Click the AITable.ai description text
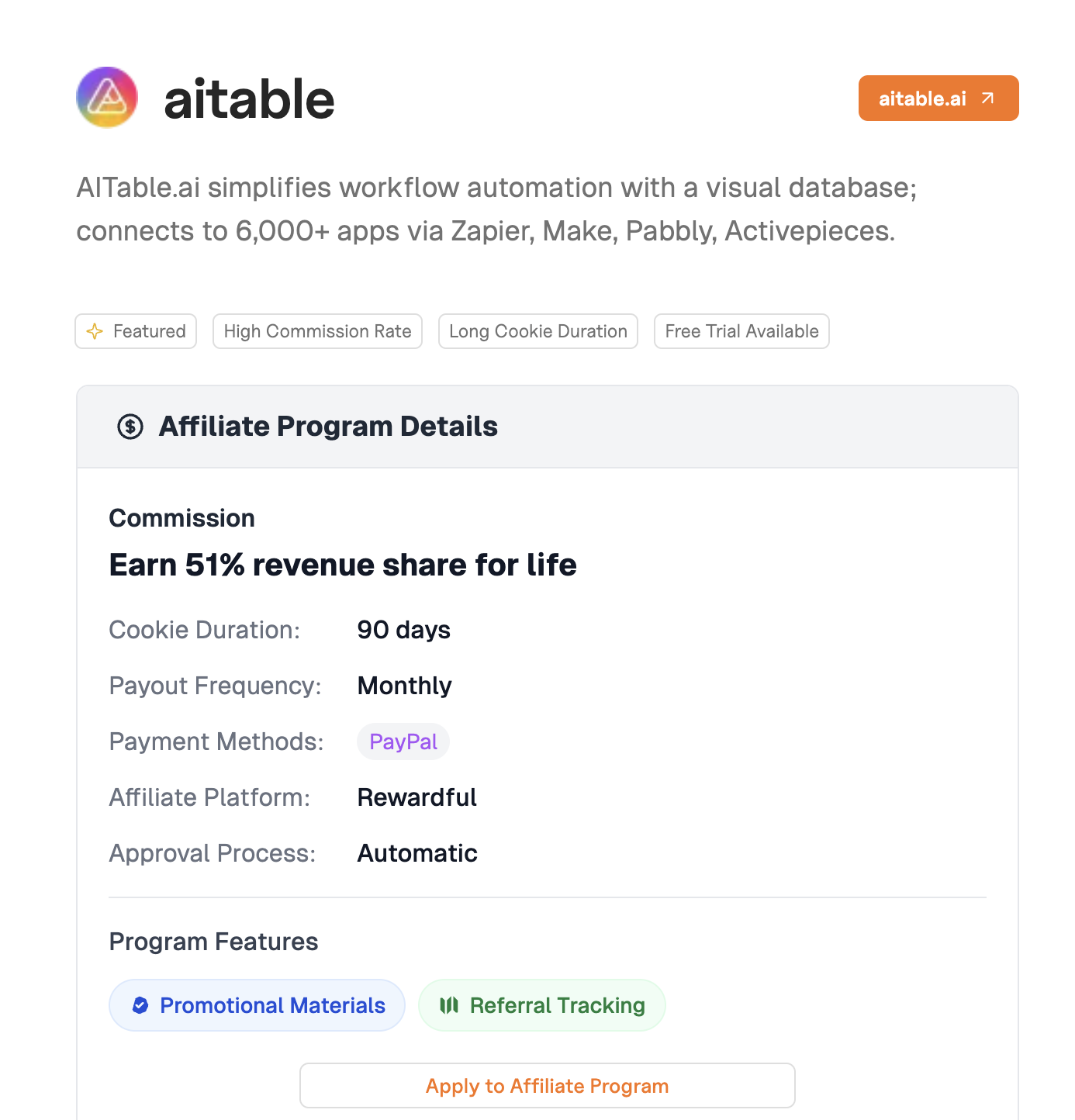Image resolution: width=1075 pixels, height=1120 pixels. 496,208
